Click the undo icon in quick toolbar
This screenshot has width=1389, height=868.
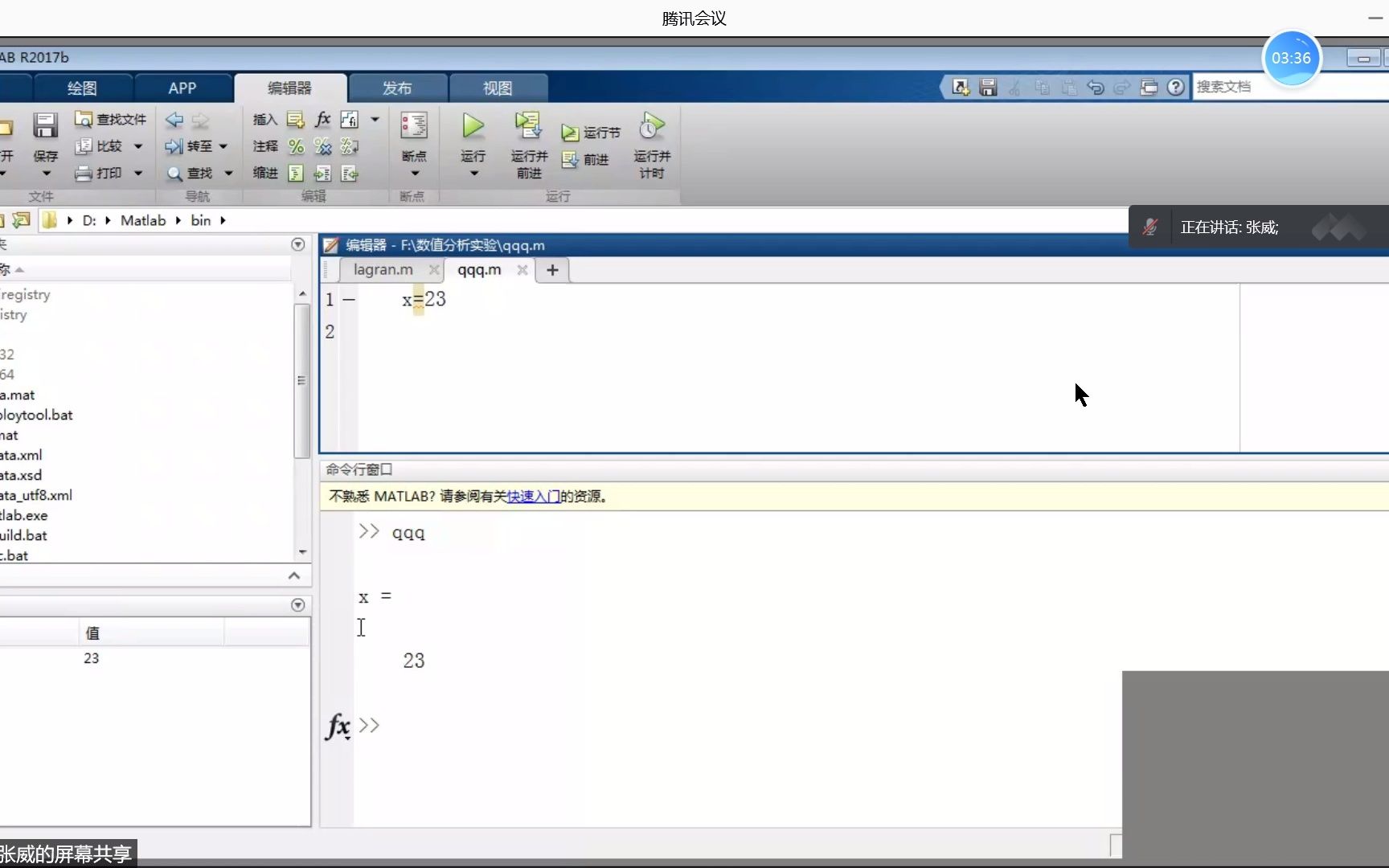coord(1095,87)
